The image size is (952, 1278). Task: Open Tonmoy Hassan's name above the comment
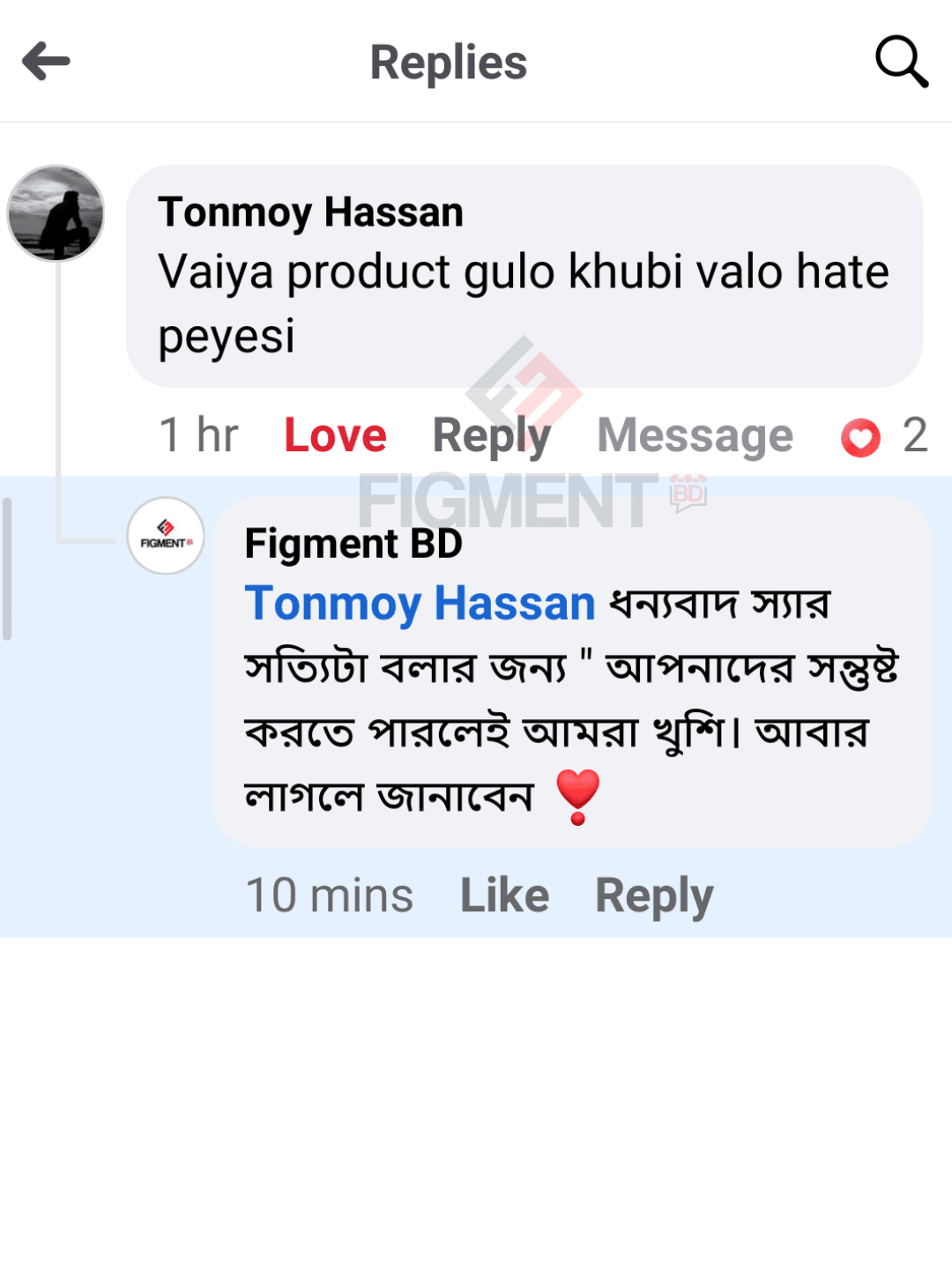310,212
